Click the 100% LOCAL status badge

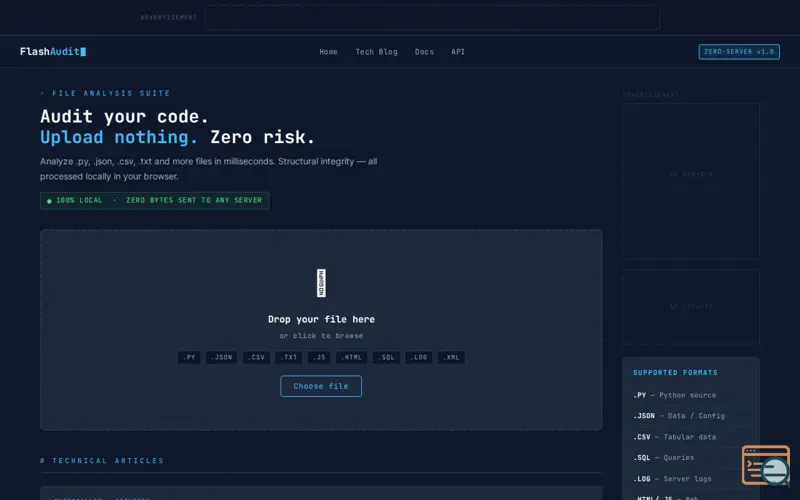[x=155, y=201]
